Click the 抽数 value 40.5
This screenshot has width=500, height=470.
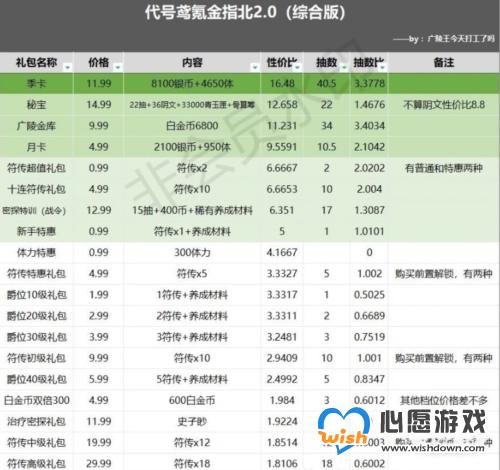(326, 83)
